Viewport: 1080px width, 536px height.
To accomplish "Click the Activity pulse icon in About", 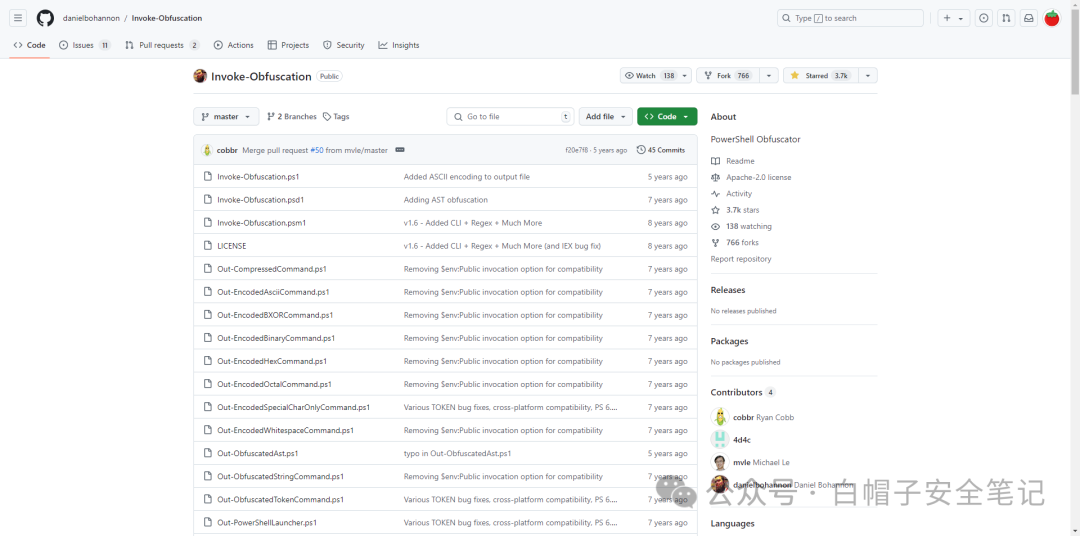I will click(716, 194).
